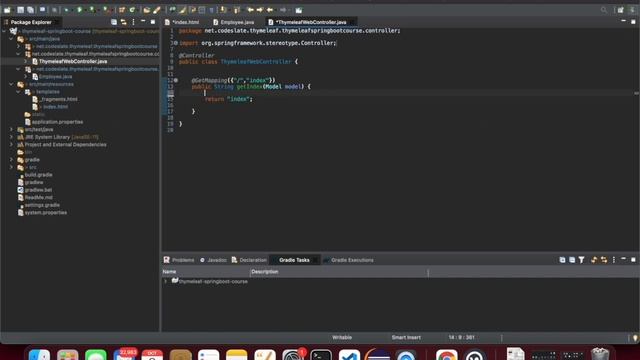Expand JRE System Library node

[x=11, y=137]
